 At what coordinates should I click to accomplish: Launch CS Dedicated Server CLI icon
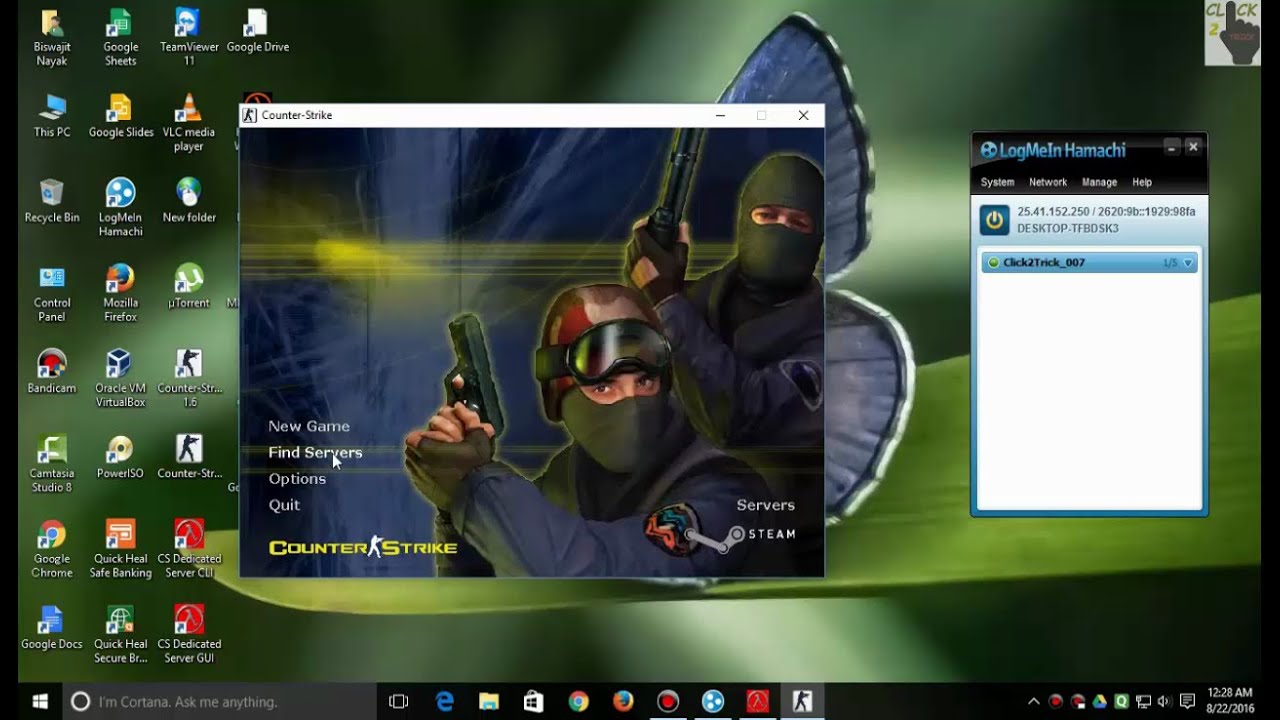click(x=189, y=549)
